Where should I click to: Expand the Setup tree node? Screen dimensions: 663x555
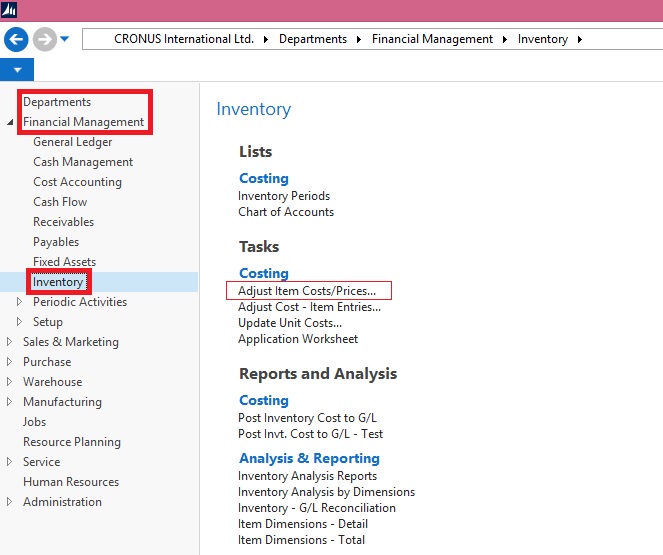coord(21,322)
